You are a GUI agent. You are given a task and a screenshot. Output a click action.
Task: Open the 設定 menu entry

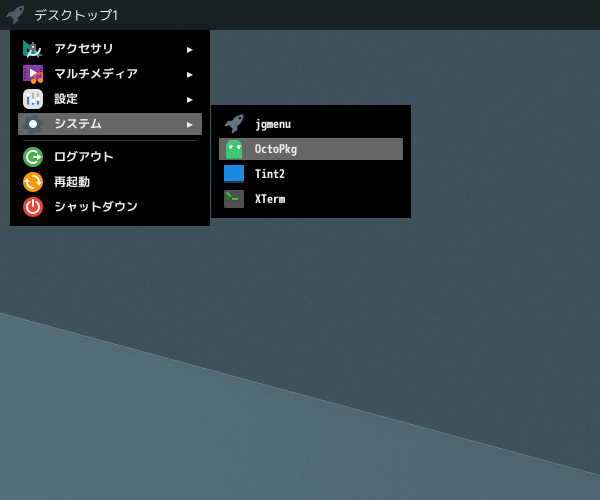pos(110,99)
